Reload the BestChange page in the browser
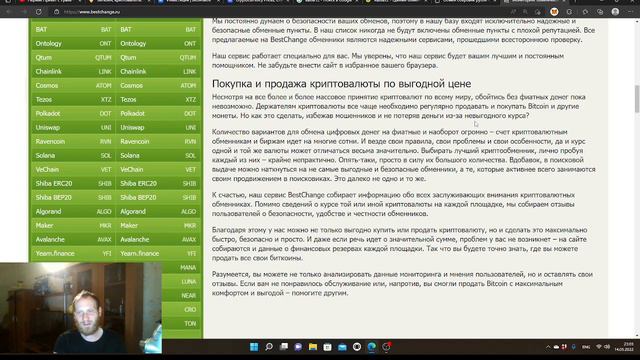 click(x=38, y=12)
